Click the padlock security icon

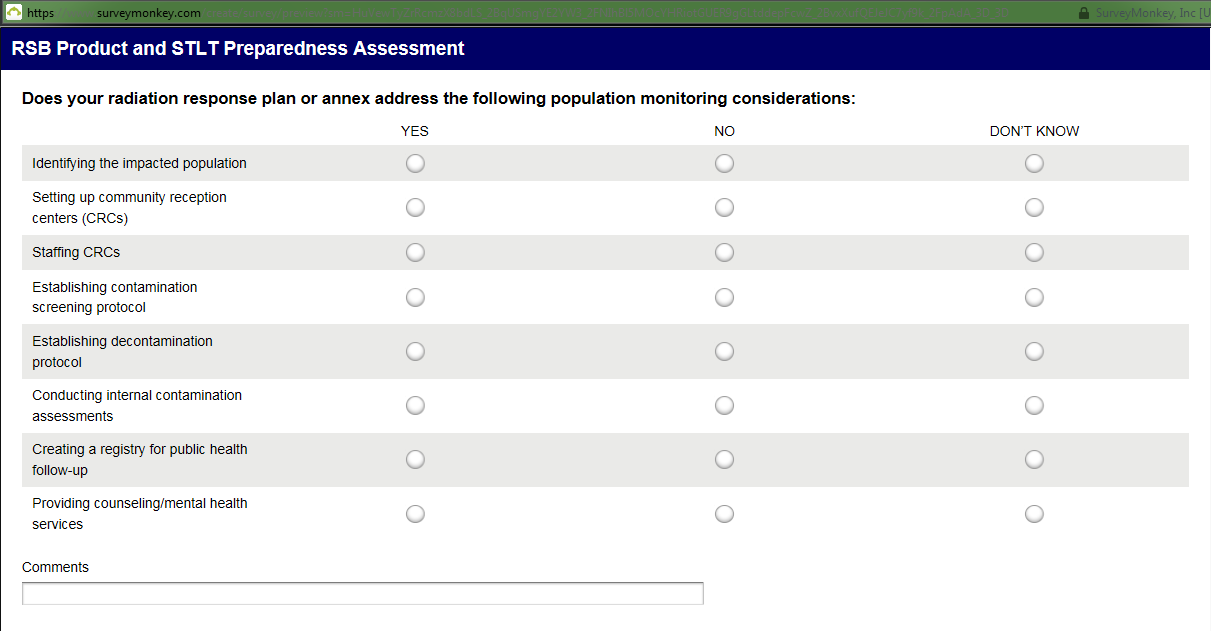pos(1084,13)
